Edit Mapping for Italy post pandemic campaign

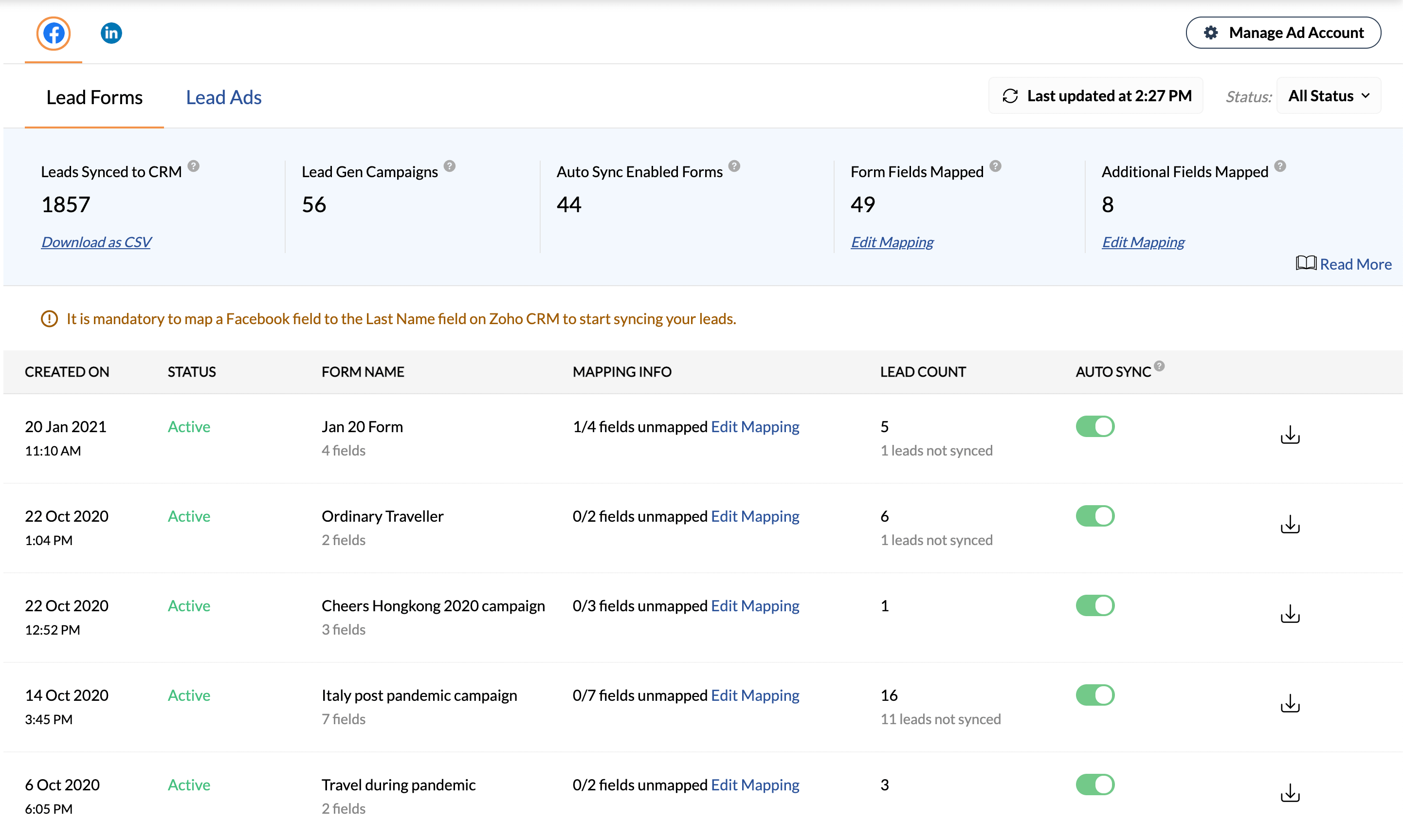(755, 695)
